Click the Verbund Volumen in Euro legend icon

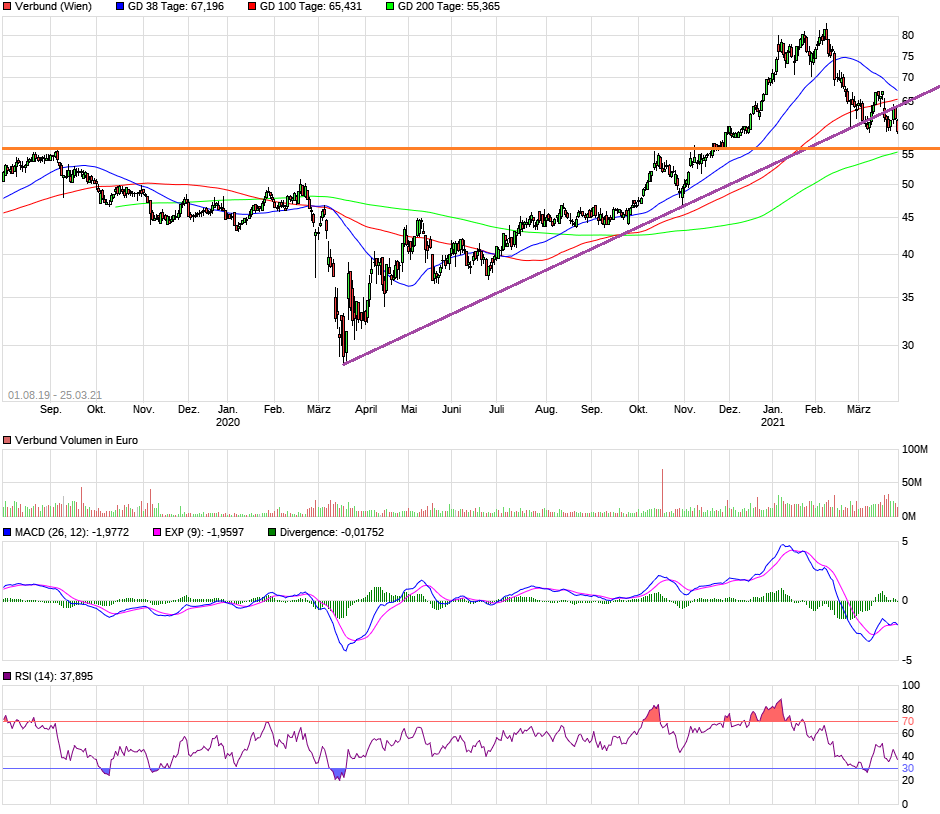(8, 439)
